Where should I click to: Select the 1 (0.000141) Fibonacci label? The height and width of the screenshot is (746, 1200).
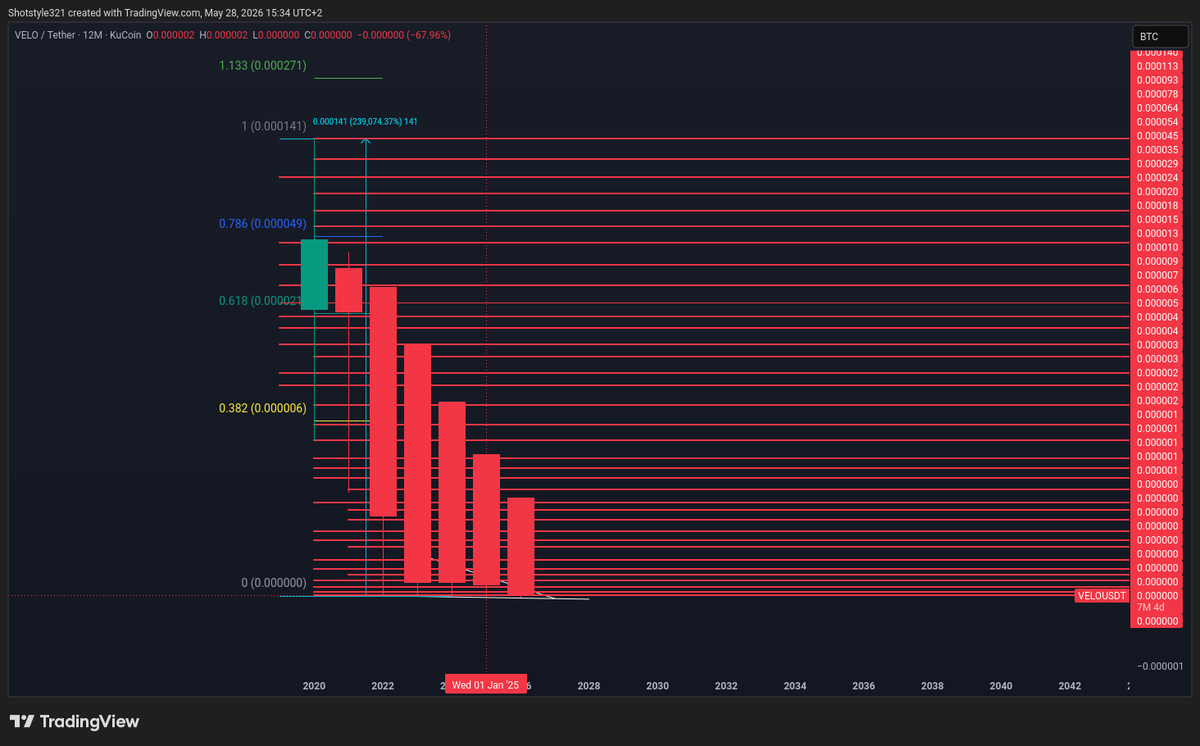tap(274, 126)
